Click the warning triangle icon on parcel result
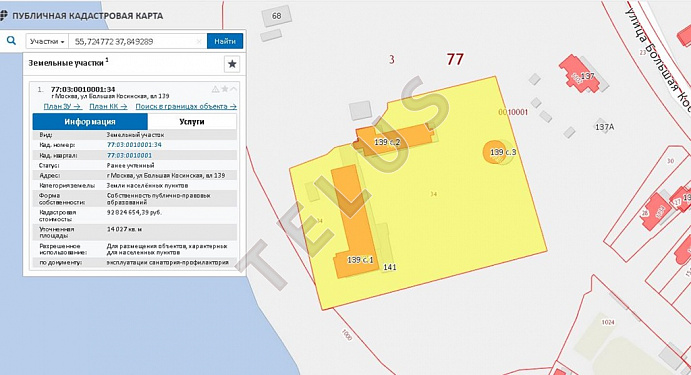691x375 pixels. coord(215,89)
